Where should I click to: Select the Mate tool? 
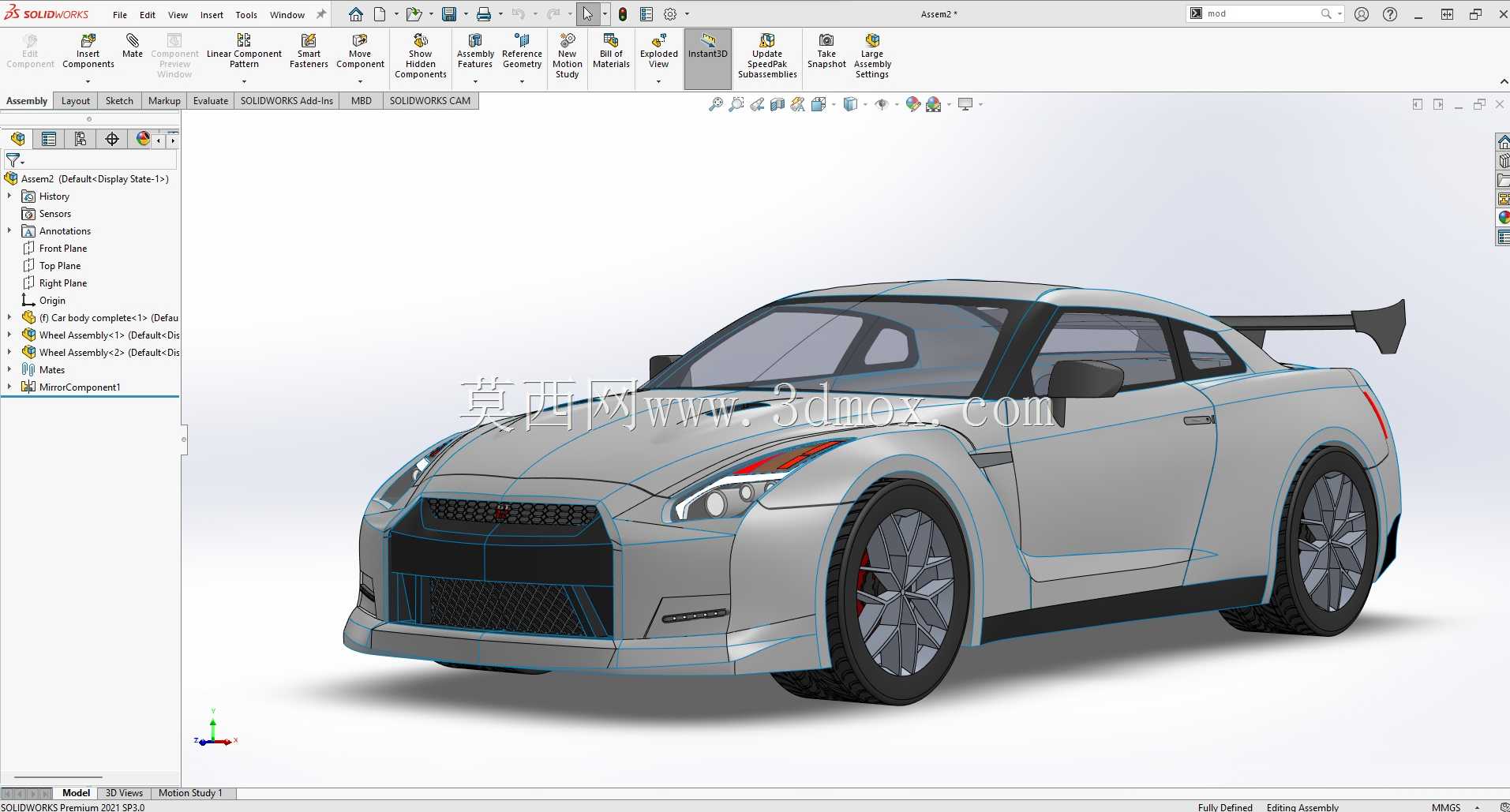[x=133, y=47]
